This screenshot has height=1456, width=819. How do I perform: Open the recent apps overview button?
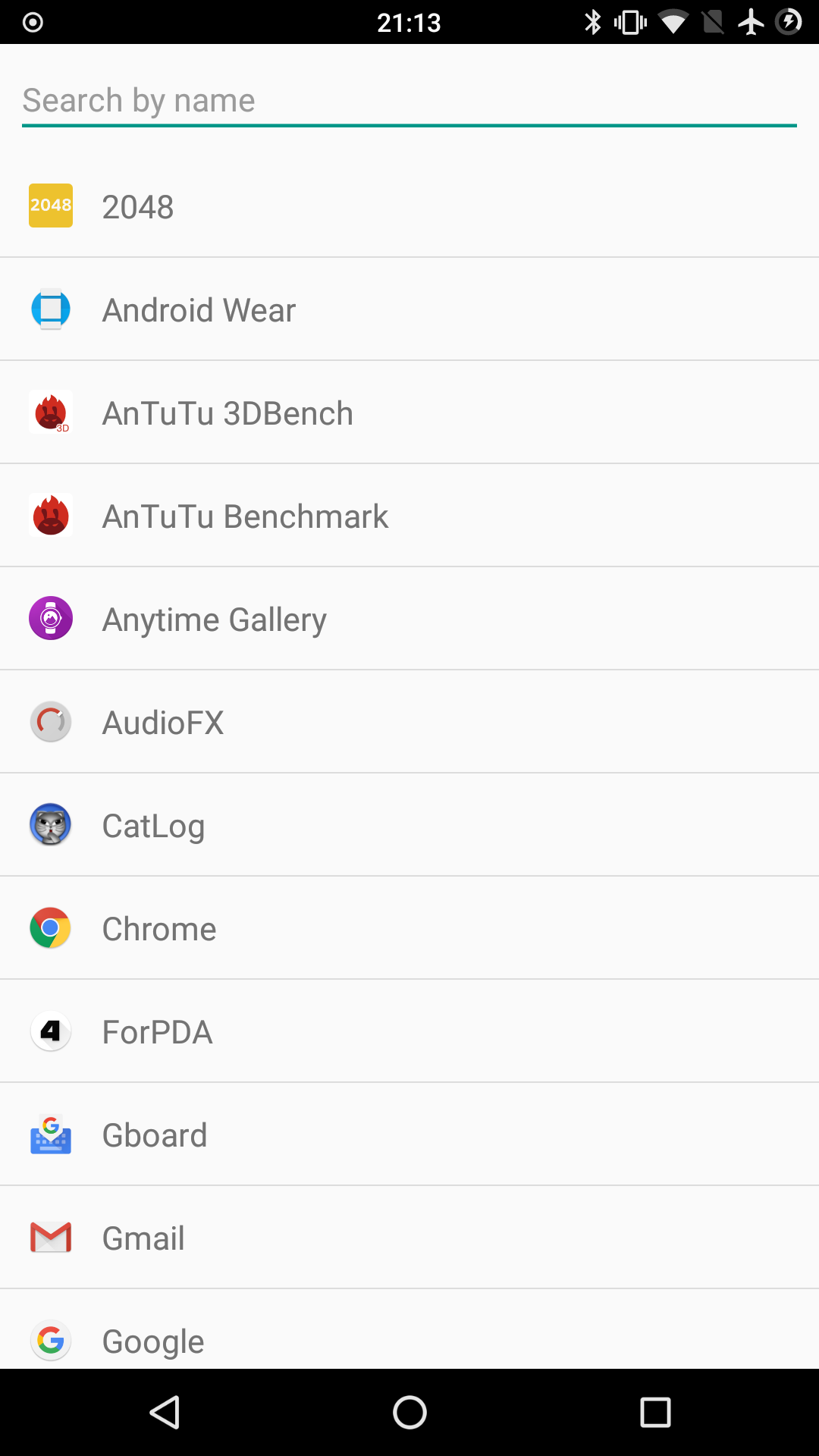tap(655, 1413)
